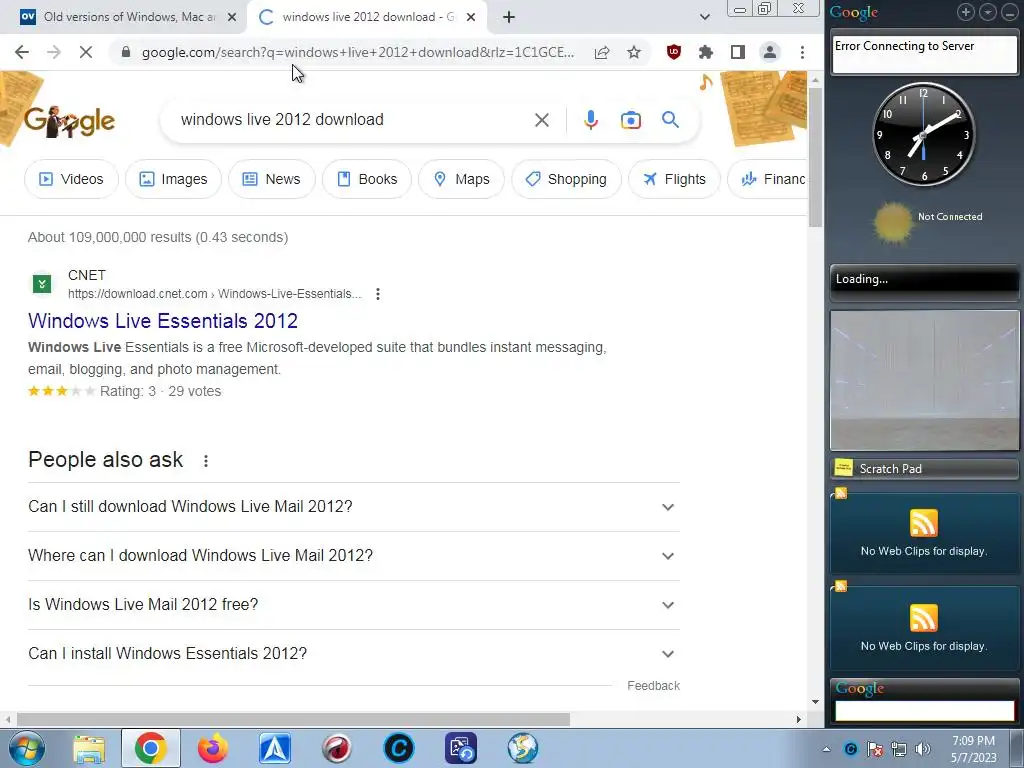This screenshot has height=768, width=1024.
Task: Open 'Windows Live Essentials 2012' result link
Action: click(x=163, y=321)
